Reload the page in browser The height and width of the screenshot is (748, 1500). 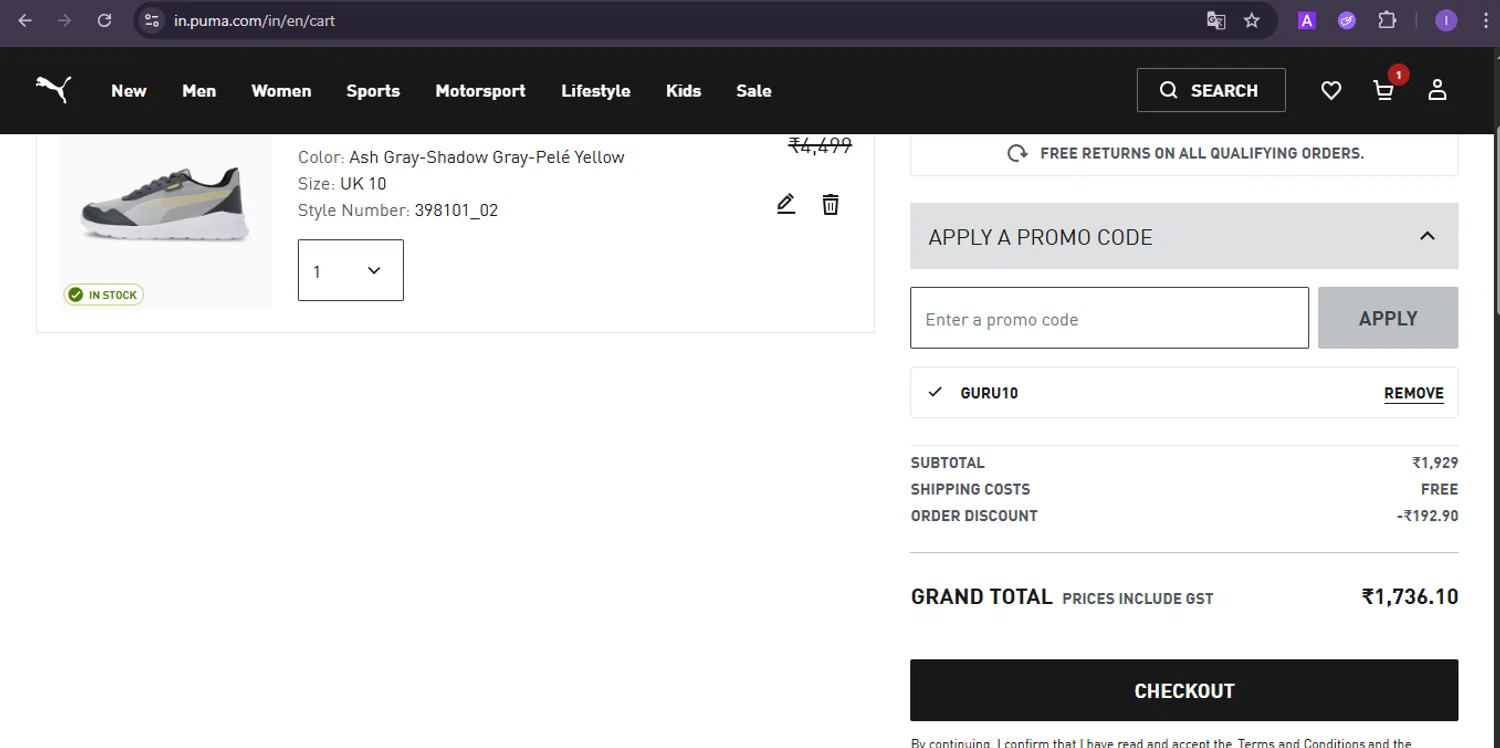[104, 20]
